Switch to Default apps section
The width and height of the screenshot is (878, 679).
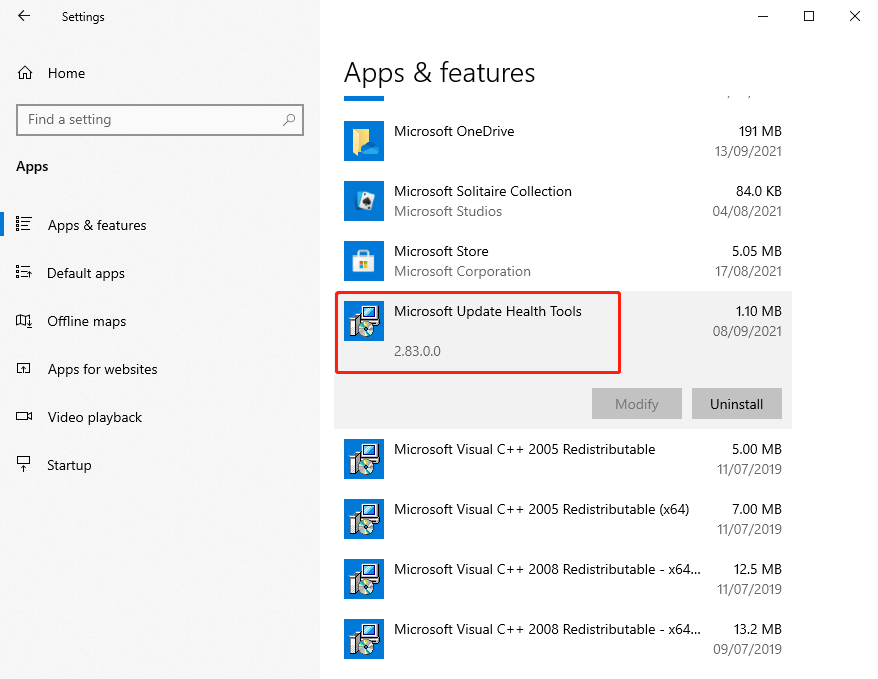(89, 272)
